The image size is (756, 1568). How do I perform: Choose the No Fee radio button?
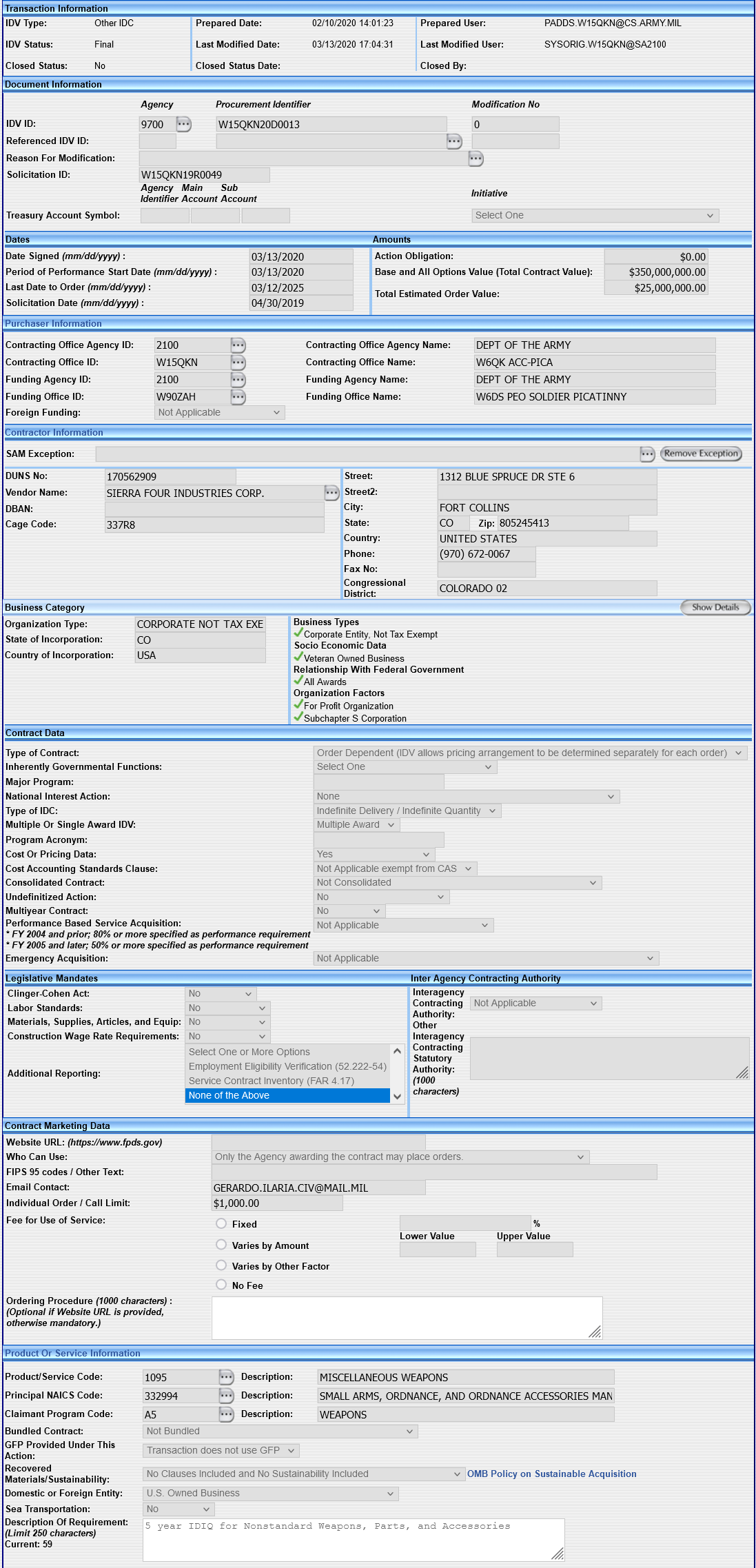(x=221, y=1284)
